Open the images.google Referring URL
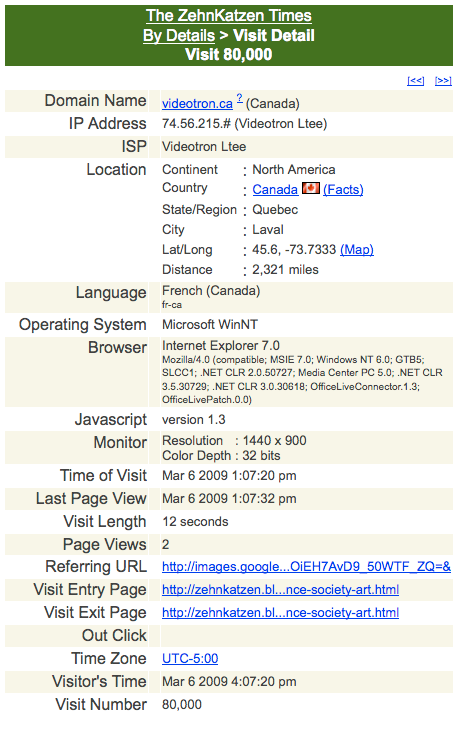 pos(306,567)
